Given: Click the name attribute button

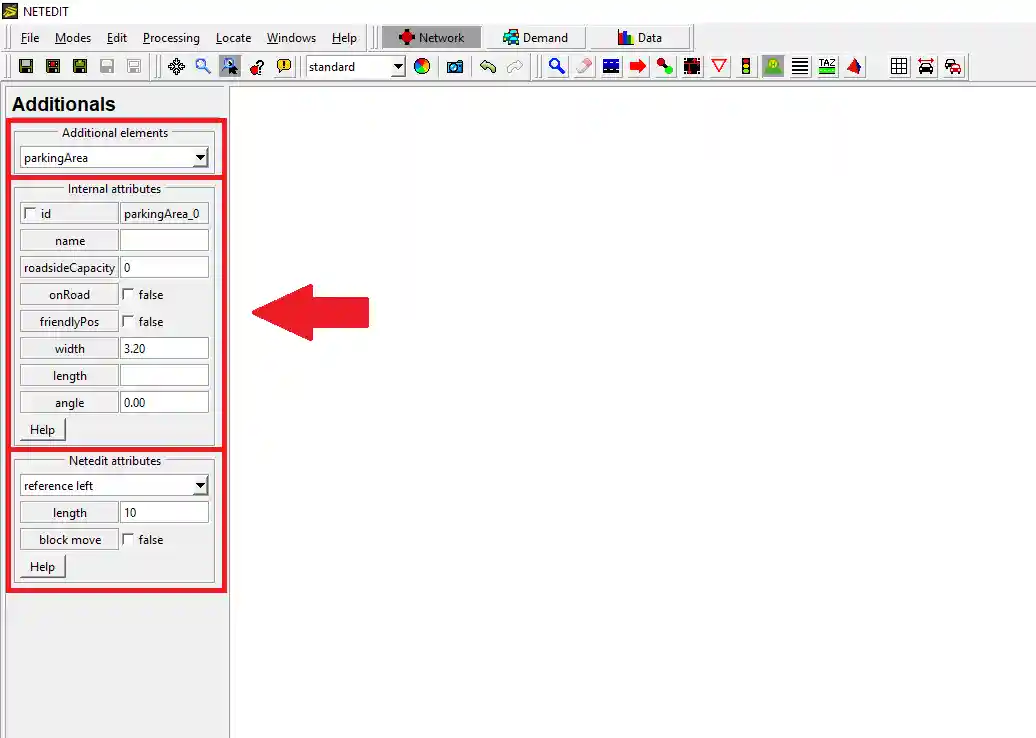Looking at the screenshot, I should click(x=69, y=240).
